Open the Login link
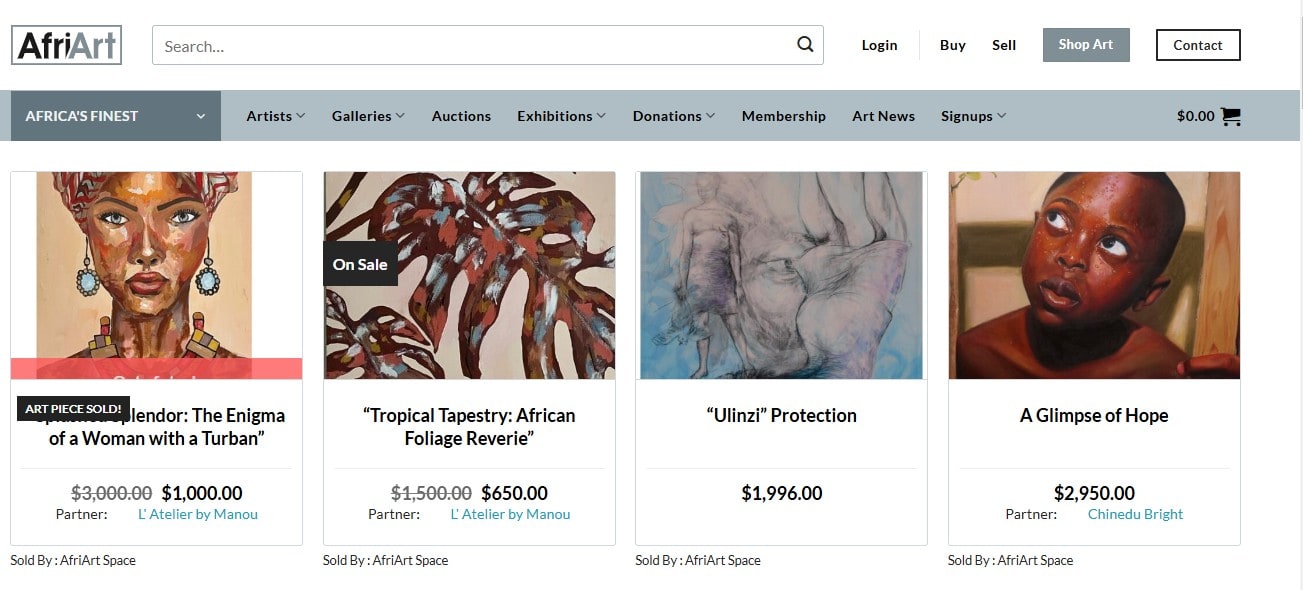The width and height of the screenshot is (1303, 590). point(879,45)
